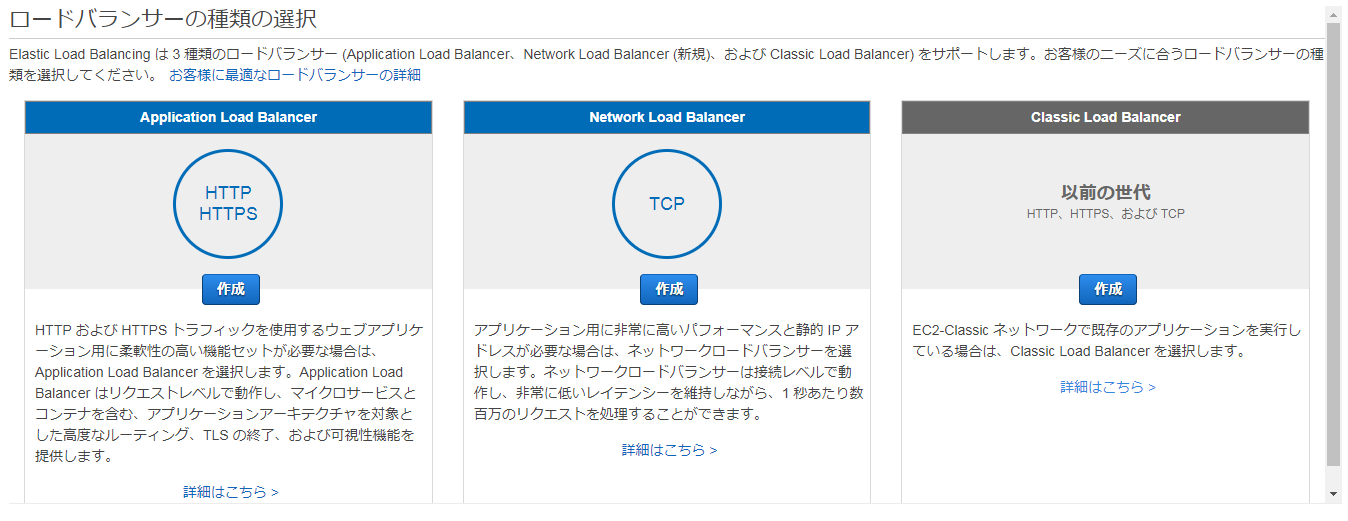The width and height of the screenshot is (1348, 521).
Task: Click the EC2-Classic description text
Action: 1105,340
